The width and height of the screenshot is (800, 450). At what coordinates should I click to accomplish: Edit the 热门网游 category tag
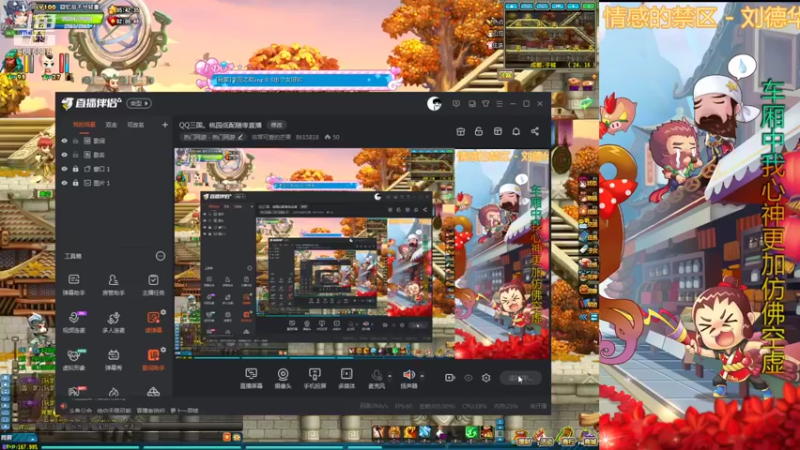coord(214,137)
